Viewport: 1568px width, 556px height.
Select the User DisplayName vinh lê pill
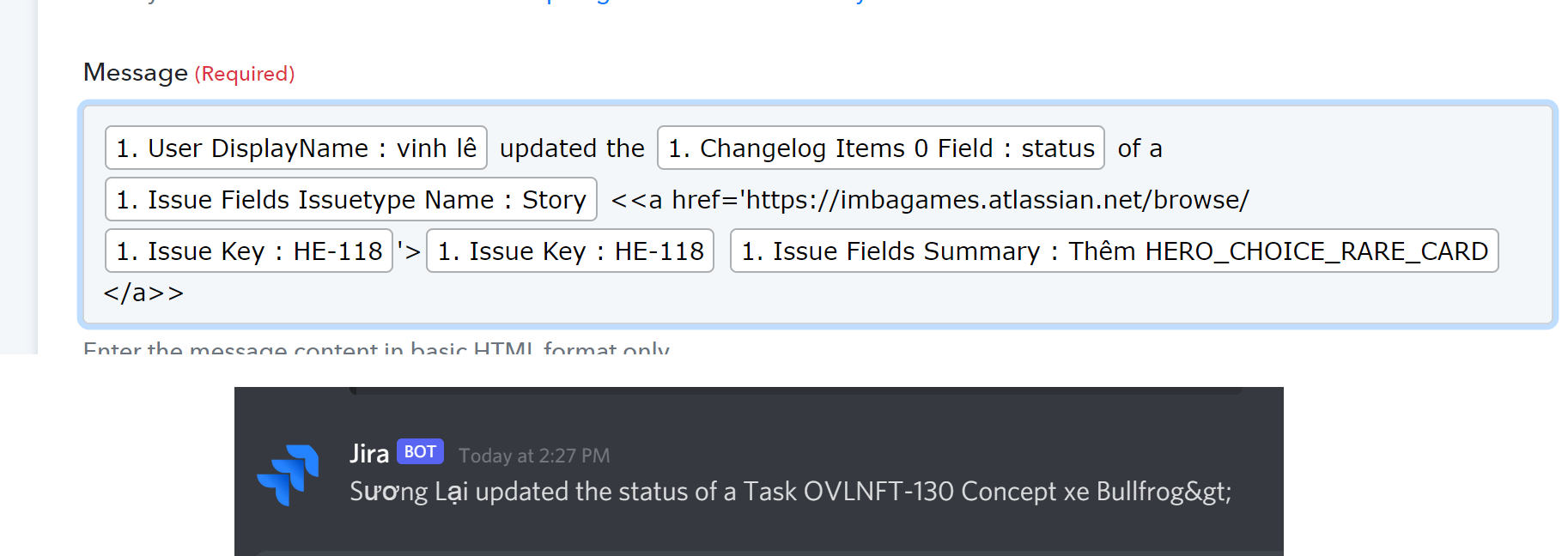point(296,148)
